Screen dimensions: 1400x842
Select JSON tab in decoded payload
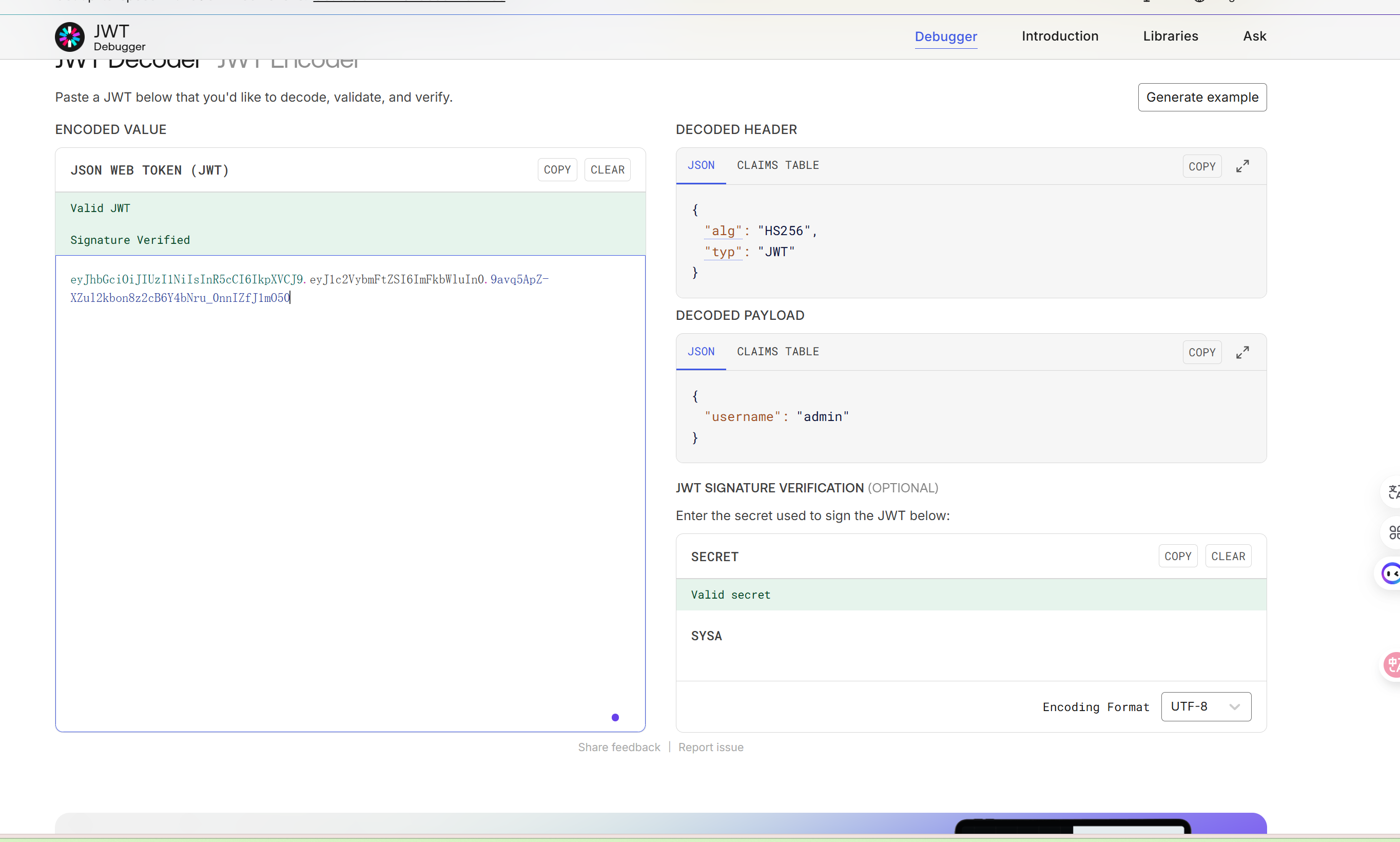(701, 351)
